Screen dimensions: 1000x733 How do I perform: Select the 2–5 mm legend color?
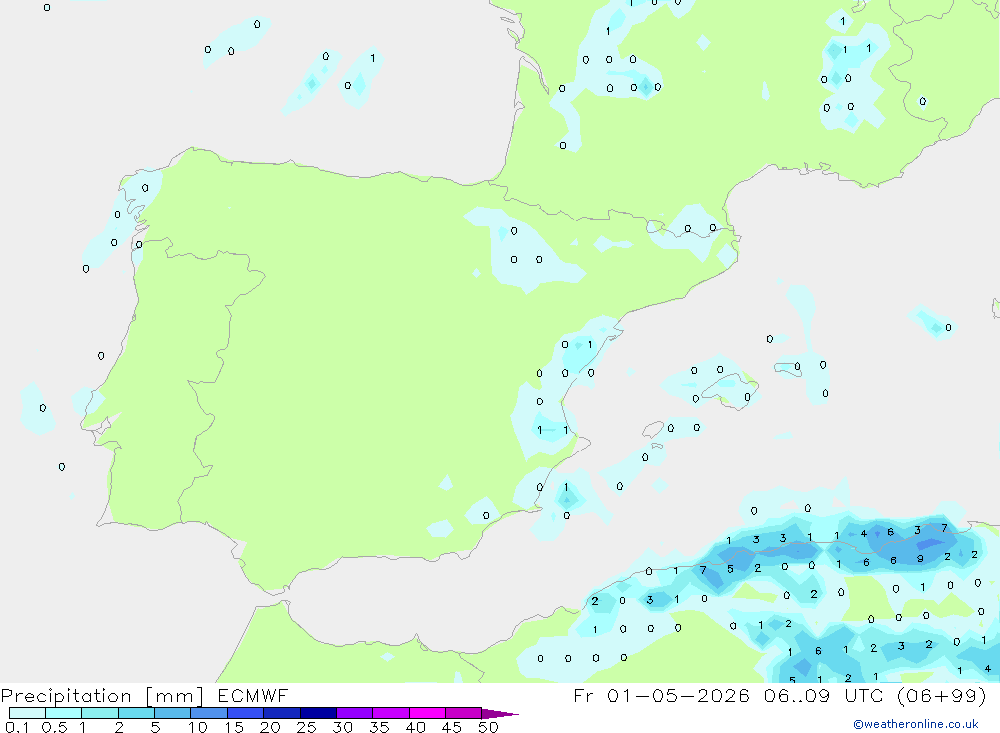pos(136,713)
